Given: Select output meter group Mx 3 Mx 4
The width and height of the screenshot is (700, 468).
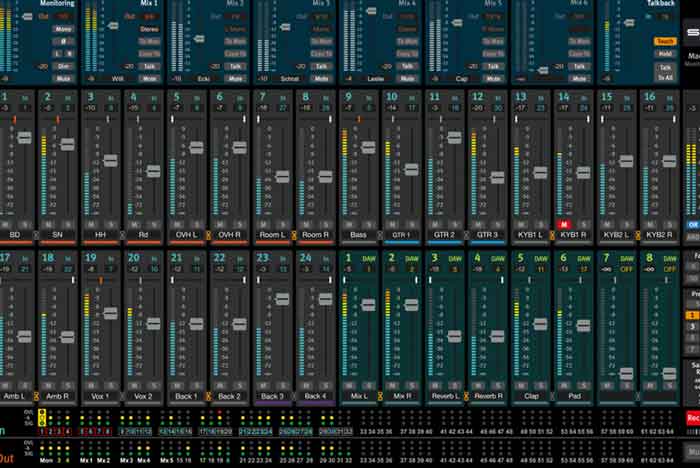Looking at the screenshot, I should pos(135,460).
